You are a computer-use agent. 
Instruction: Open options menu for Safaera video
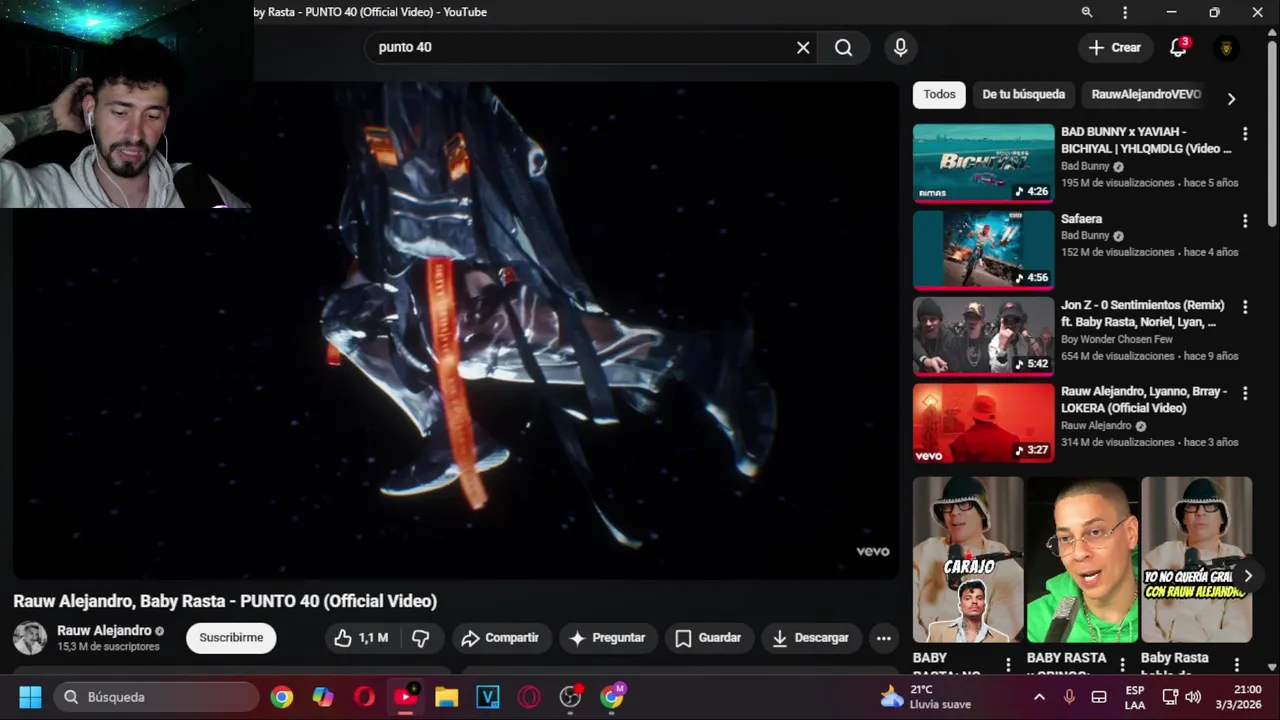[1245, 221]
